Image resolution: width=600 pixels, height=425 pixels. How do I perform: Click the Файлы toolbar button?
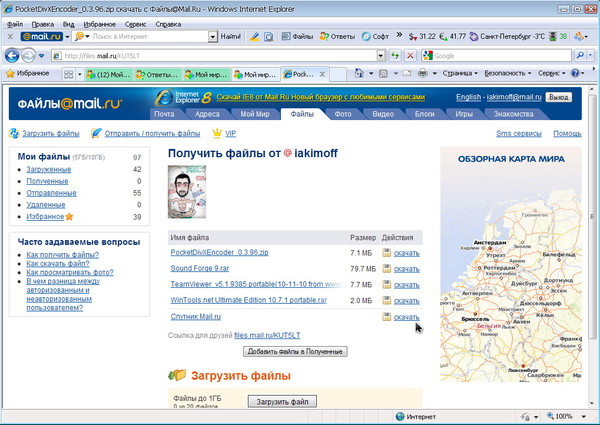pos(297,37)
